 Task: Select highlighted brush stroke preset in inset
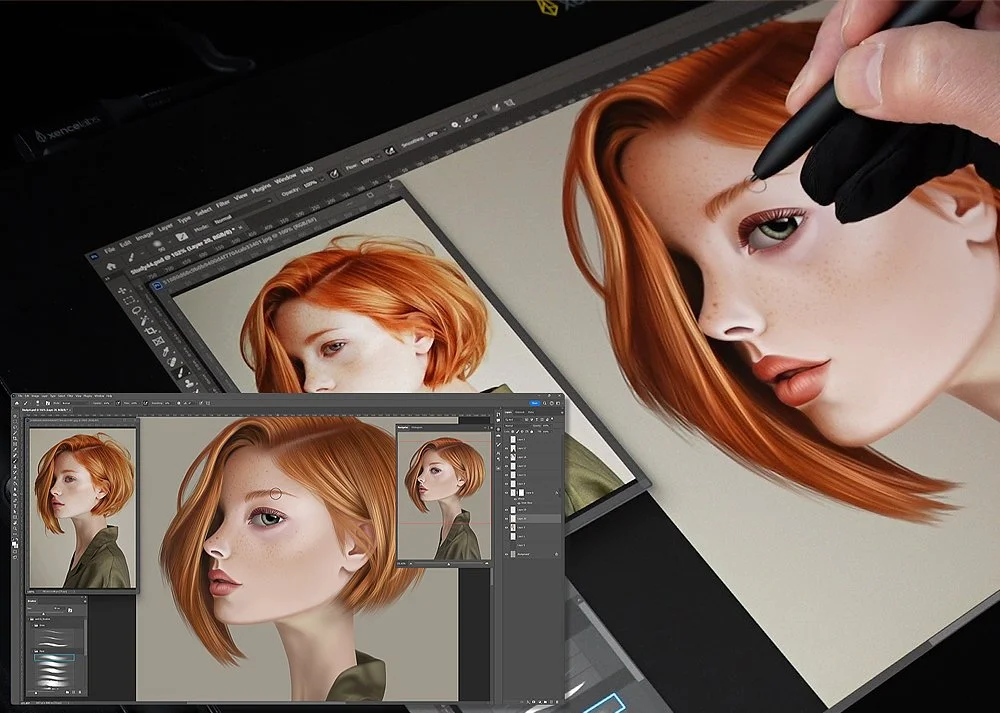point(54,658)
